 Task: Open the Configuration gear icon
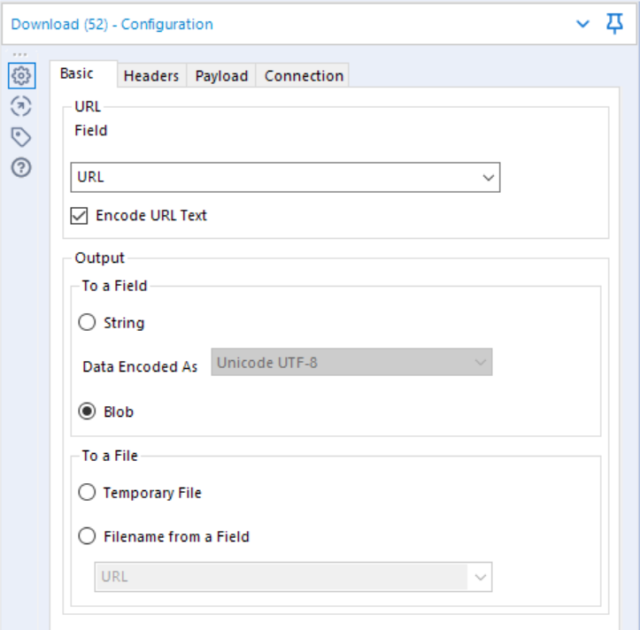21,75
